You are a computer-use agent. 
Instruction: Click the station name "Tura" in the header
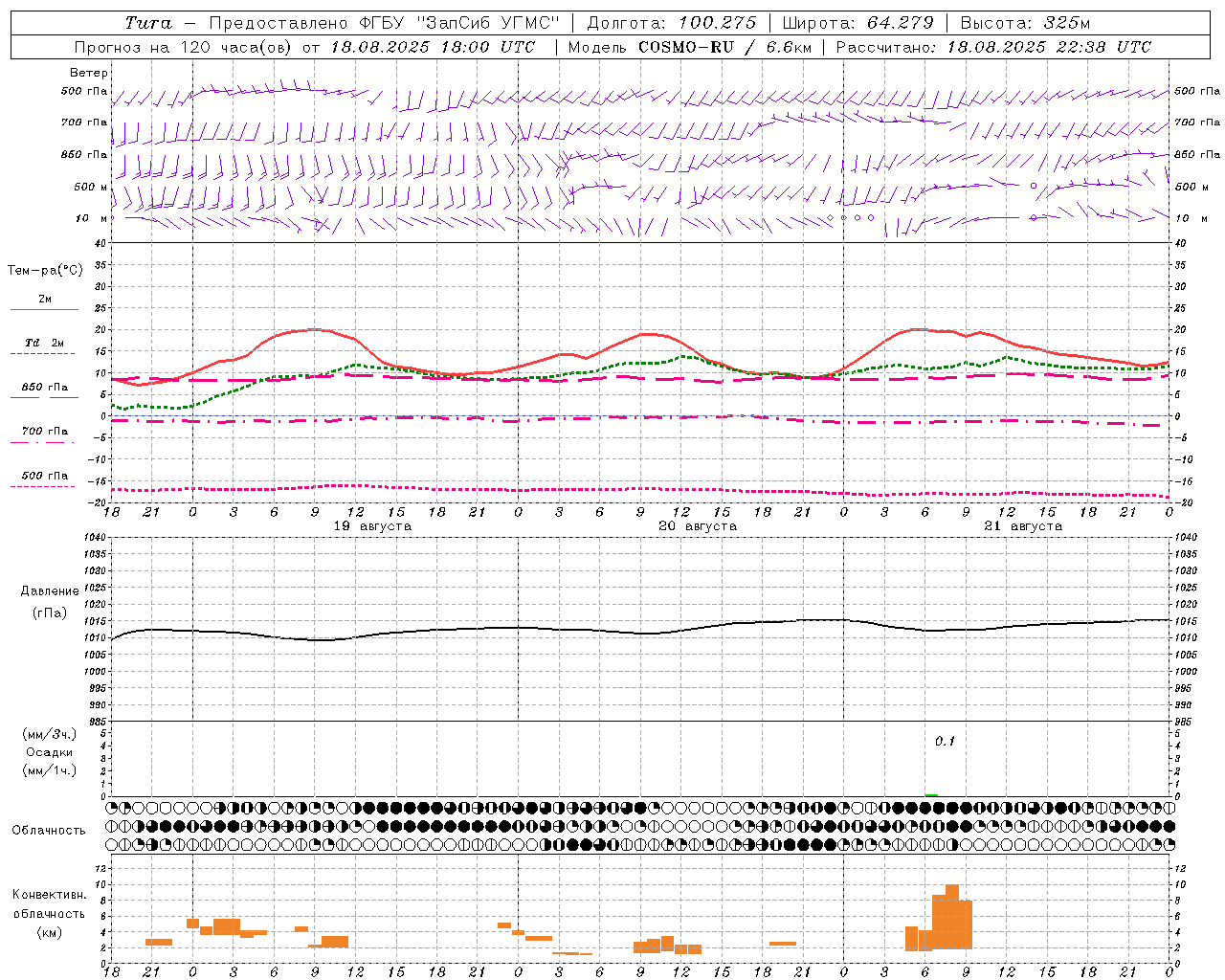147,23
